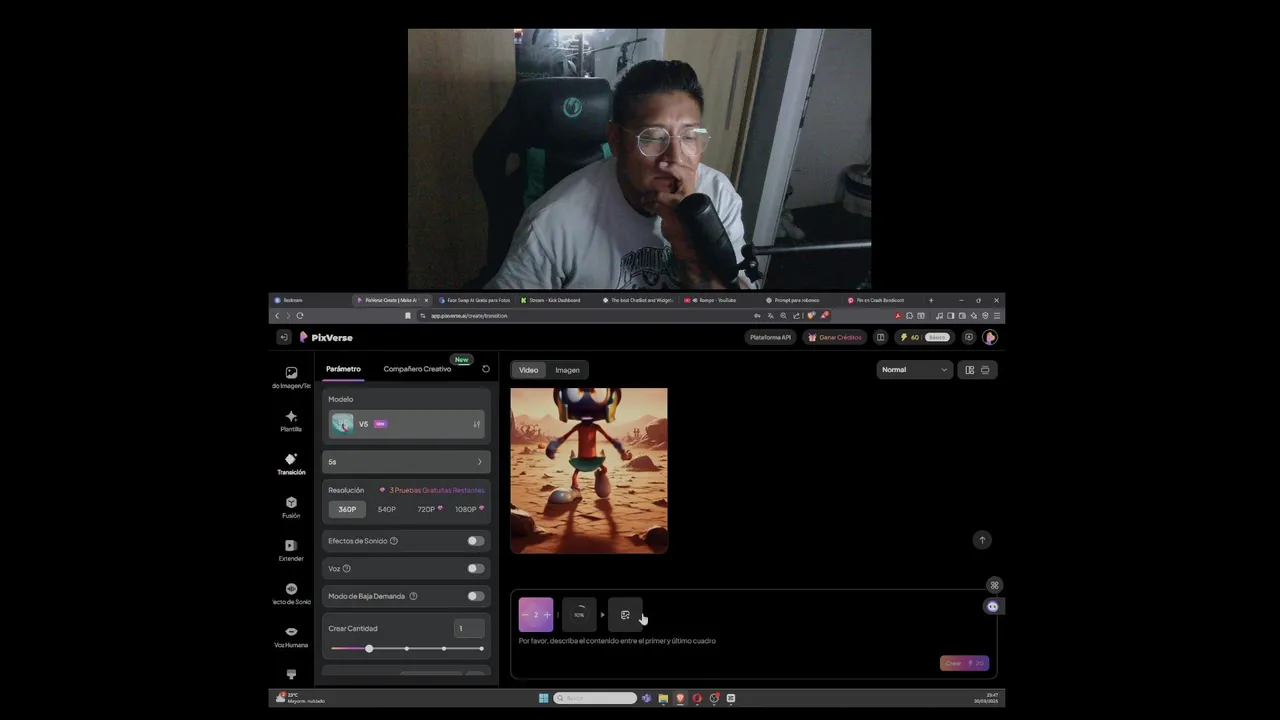Screen dimensions: 1280x720
Task: Select the Transición sidebar tool
Action: [x=291, y=464]
